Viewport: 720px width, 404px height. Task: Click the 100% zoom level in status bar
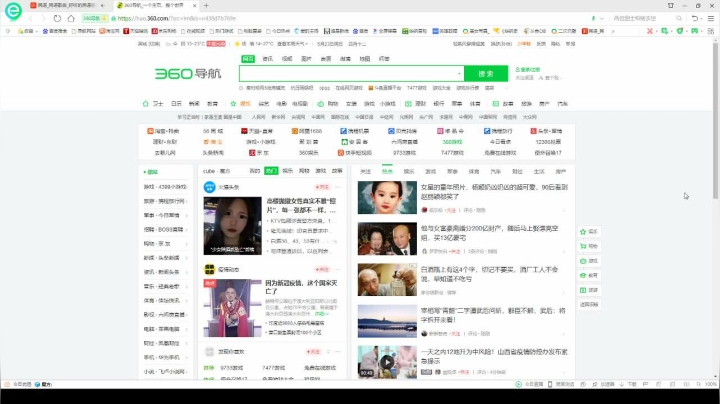(711, 384)
